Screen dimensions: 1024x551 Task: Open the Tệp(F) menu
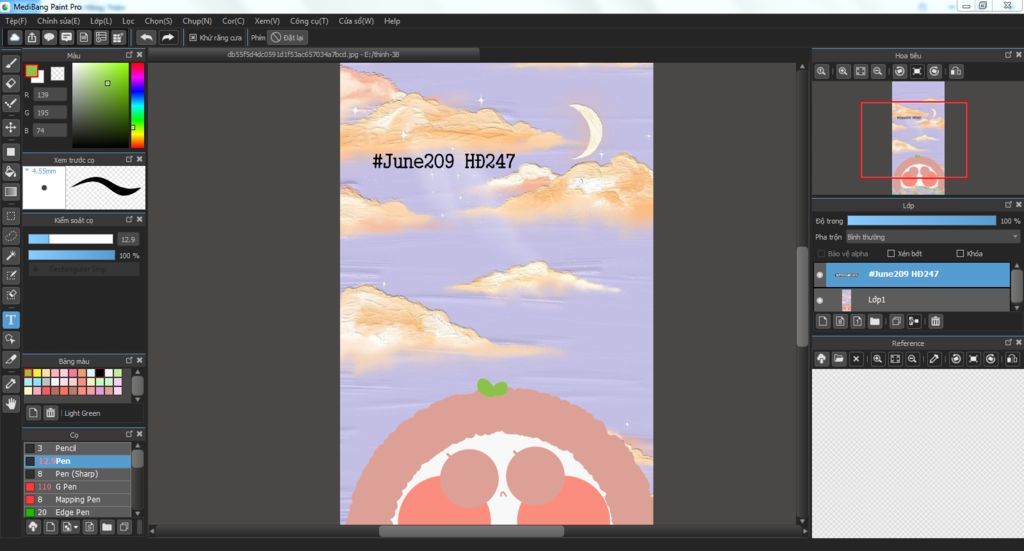[x=16, y=21]
